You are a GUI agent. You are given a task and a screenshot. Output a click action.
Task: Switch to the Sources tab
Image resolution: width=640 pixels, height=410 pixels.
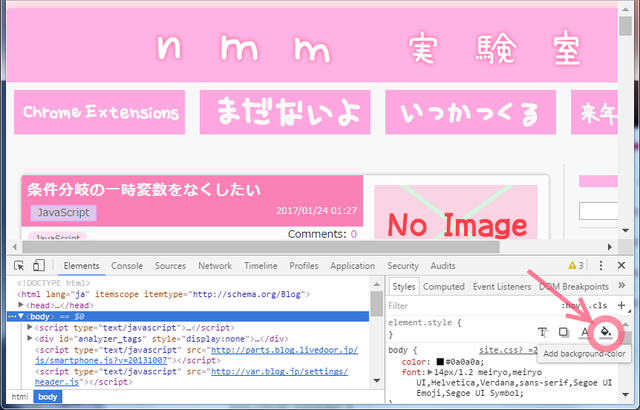pyautogui.click(x=170, y=266)
